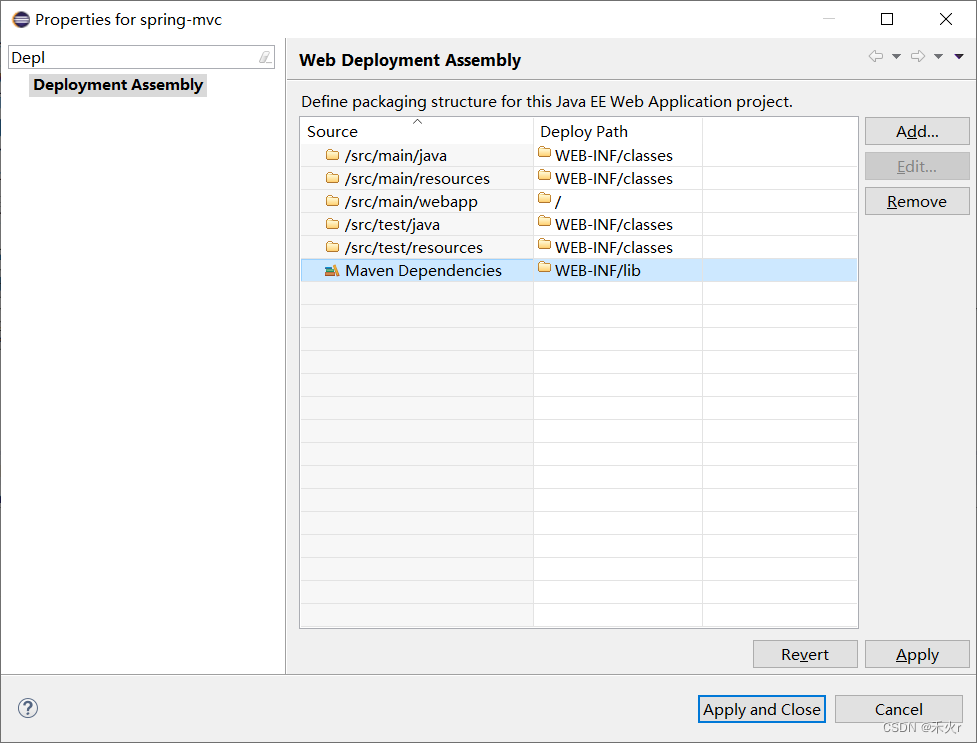Focus the filter text input field

pyautogui.click(x=130, y=58)
